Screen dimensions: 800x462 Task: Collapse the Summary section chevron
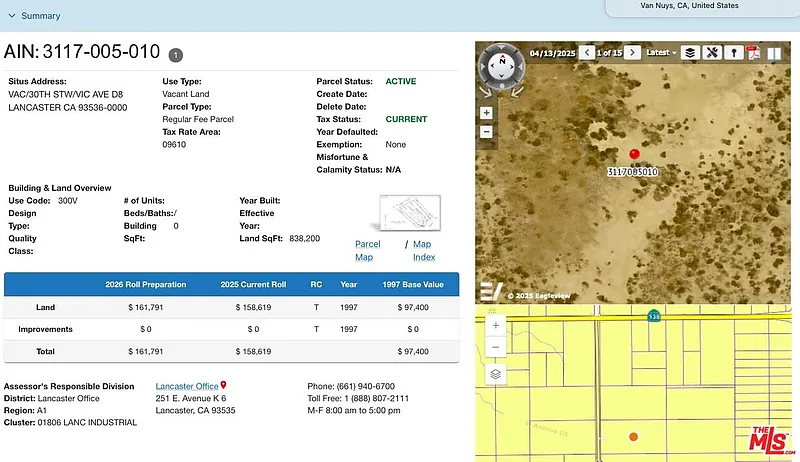pyautogui.click(x=11, y=16)
